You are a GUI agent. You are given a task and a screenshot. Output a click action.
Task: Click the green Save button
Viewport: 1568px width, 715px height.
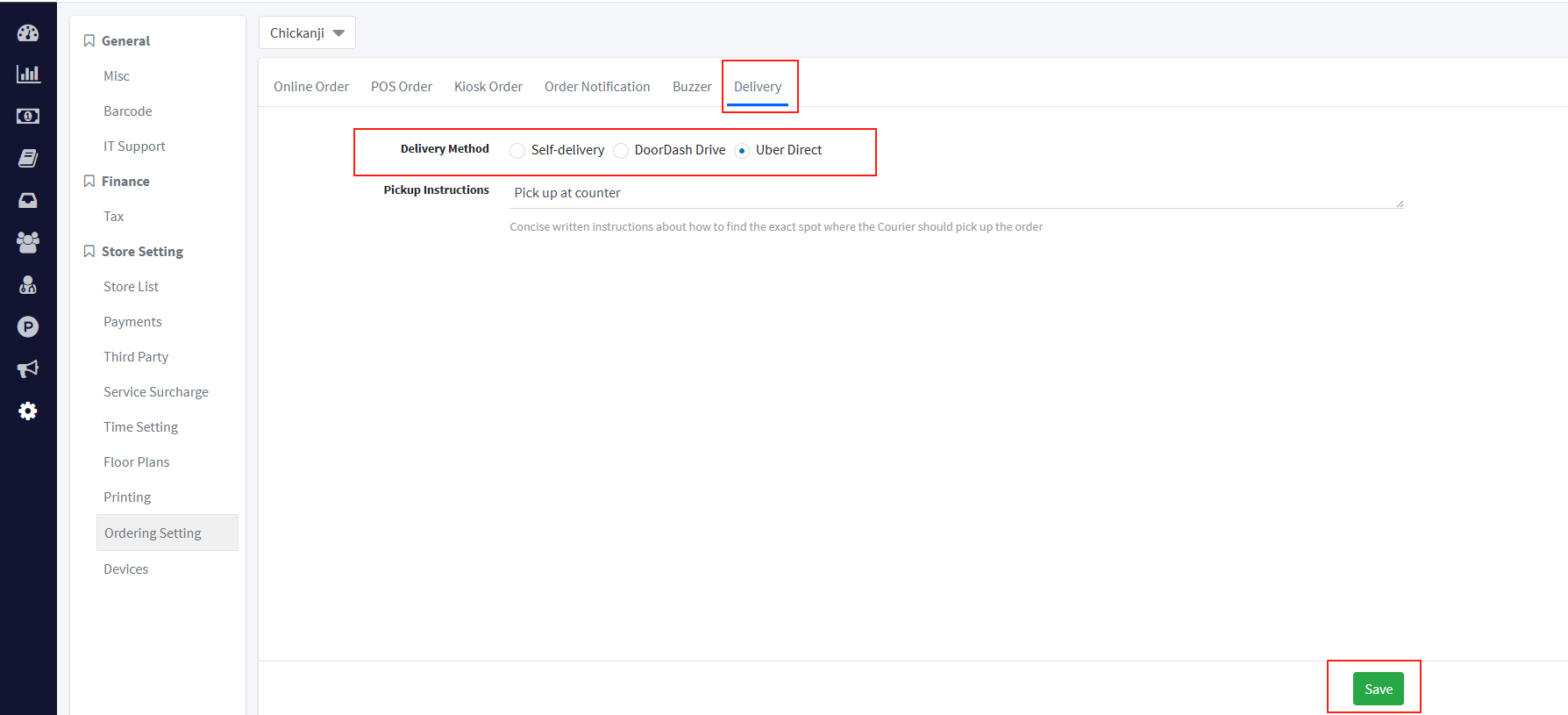pyautogui.click(x=1379, y=689)
